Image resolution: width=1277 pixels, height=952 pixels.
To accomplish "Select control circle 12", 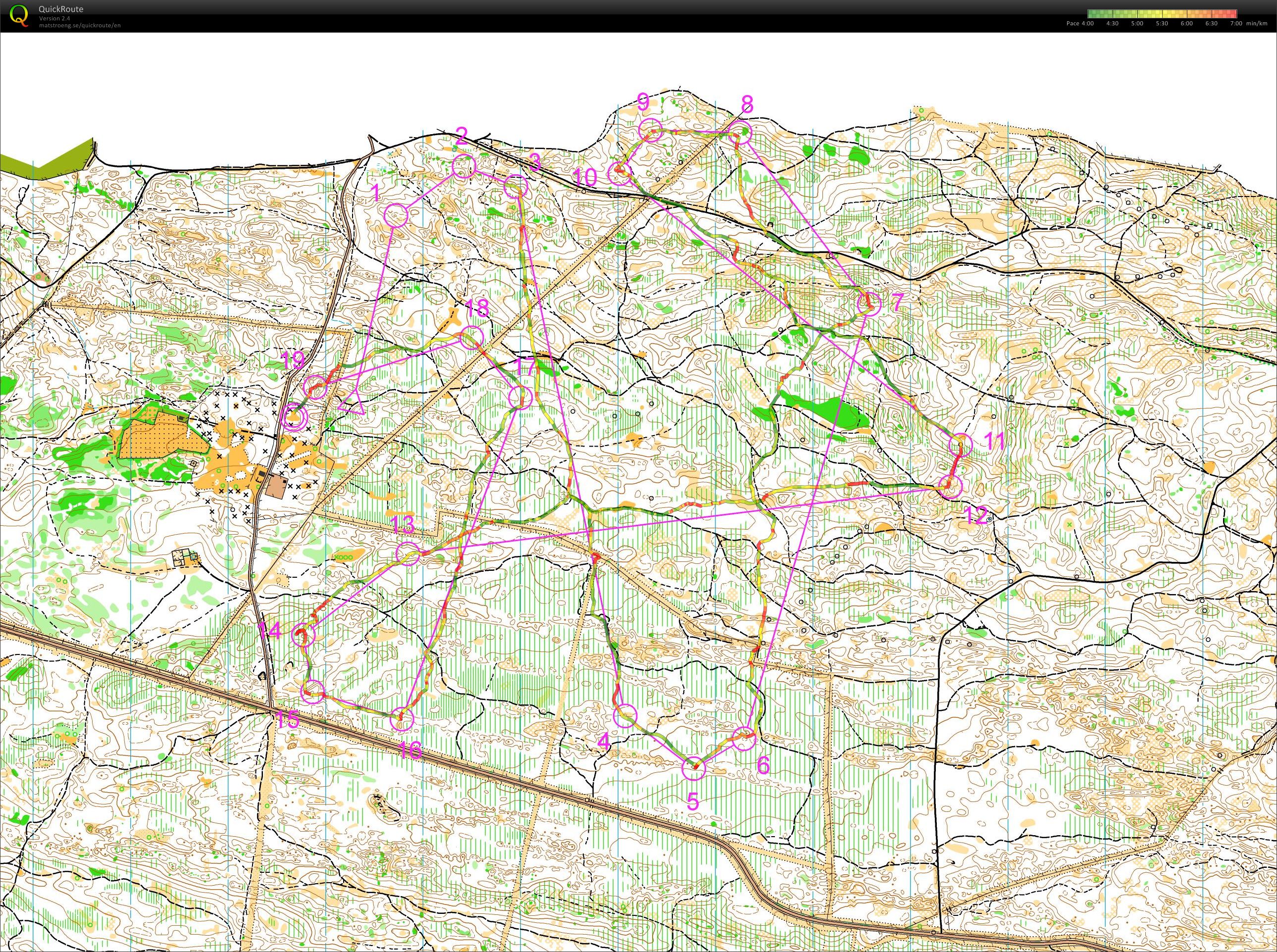I will (950, 486).
